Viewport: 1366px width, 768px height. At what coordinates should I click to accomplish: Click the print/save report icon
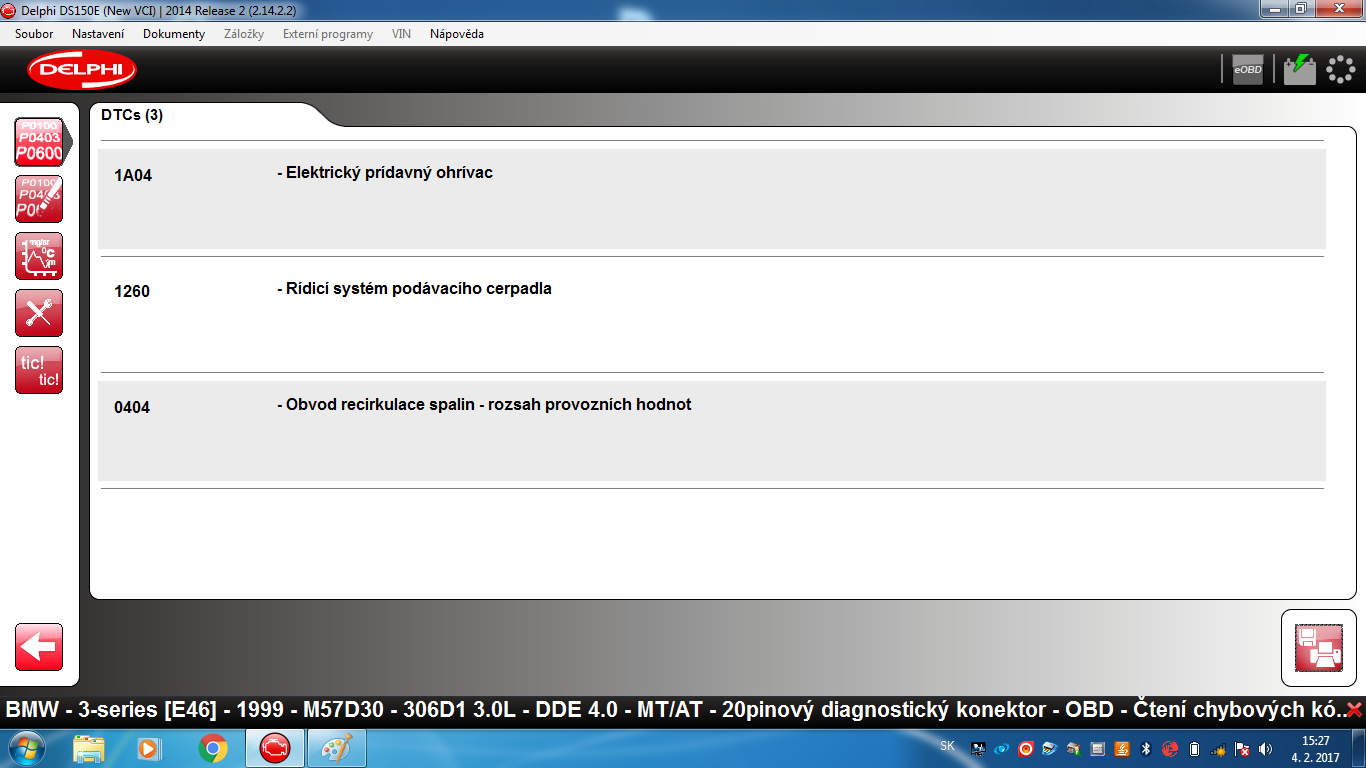click(x=1319, y=648)
